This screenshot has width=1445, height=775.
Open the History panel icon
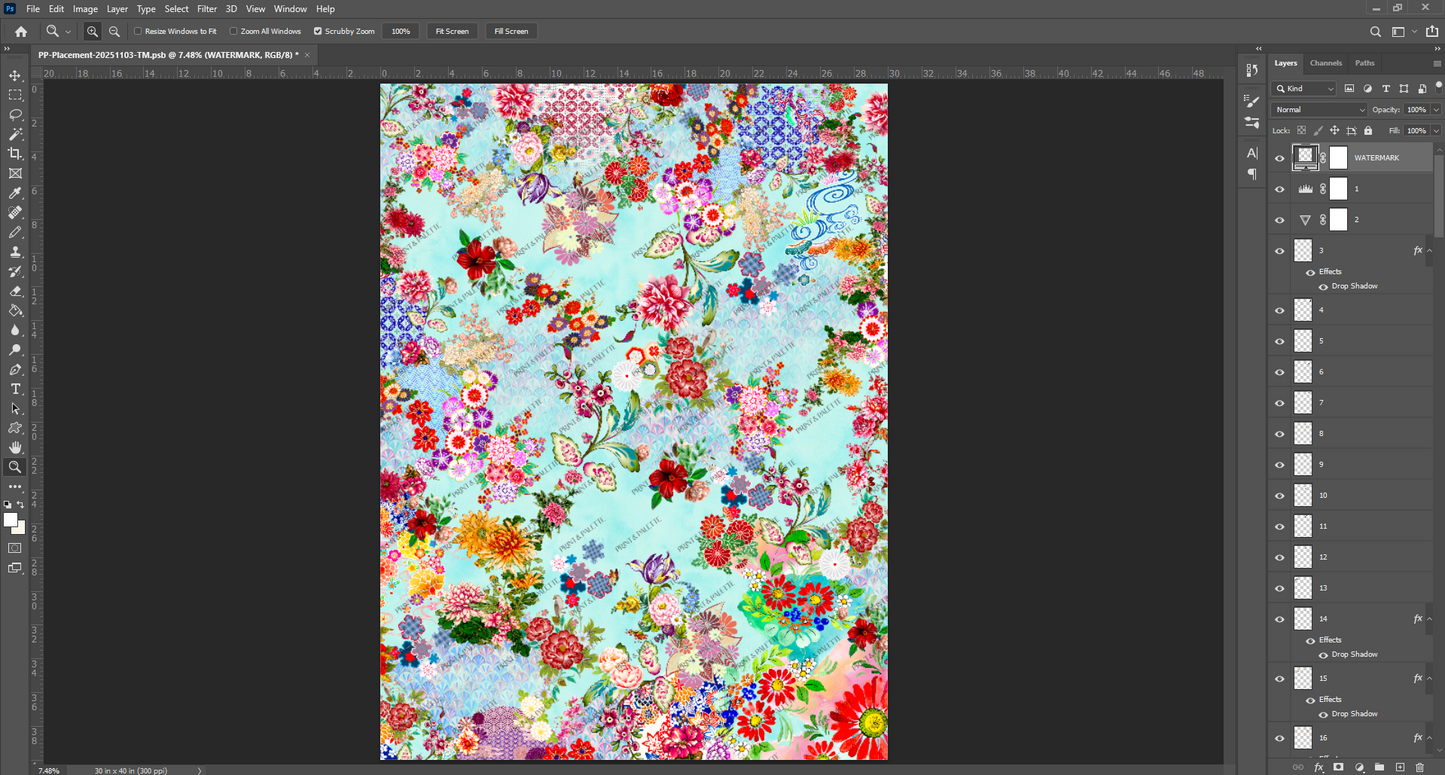[1252, 69]
